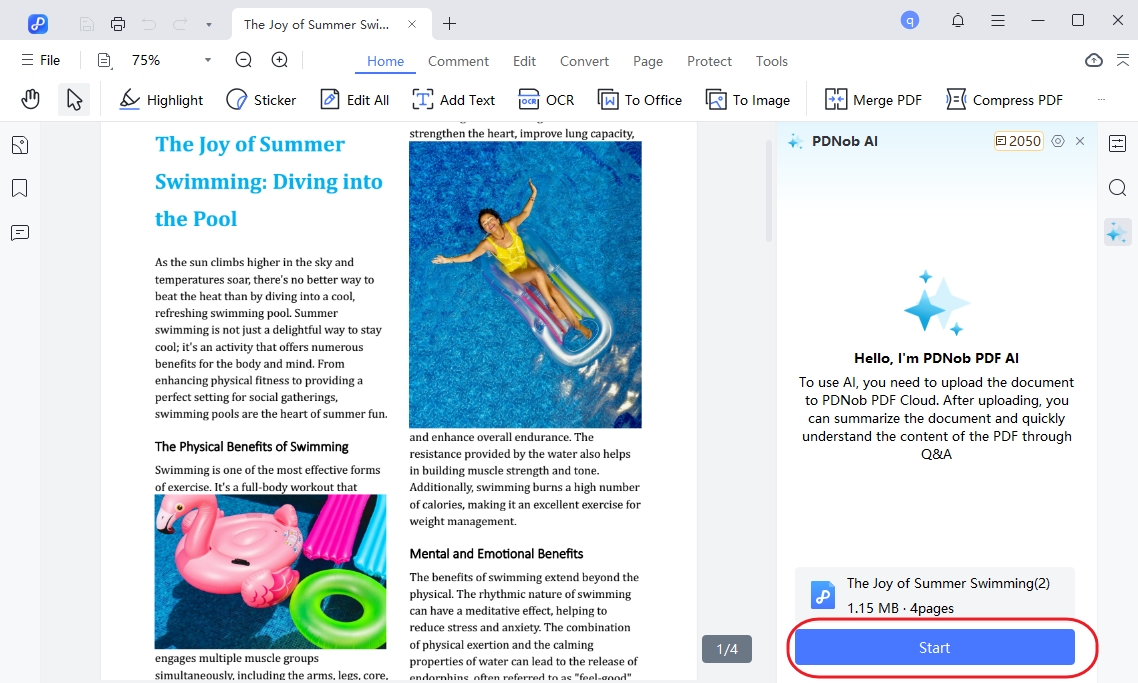
Task: Expand the undo history arrow
Action: [x=208, y=23]
